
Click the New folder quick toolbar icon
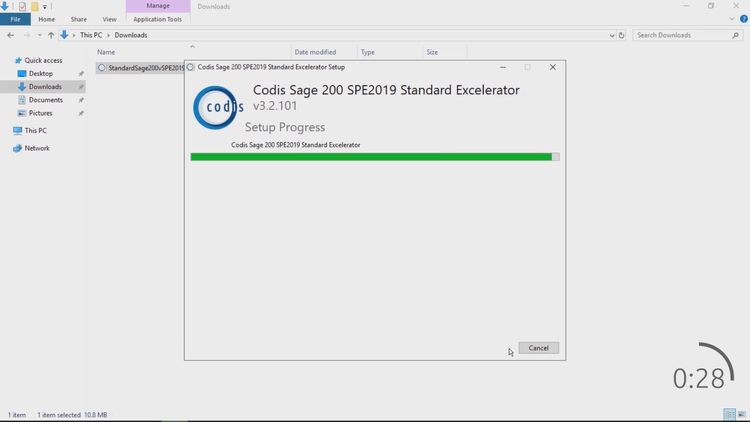pos(34,6)
